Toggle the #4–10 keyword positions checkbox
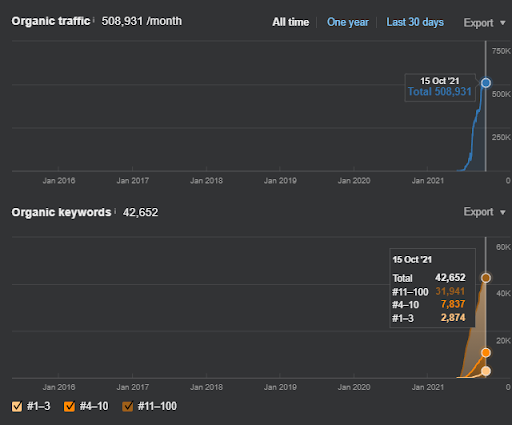The image size is (512, 425). (x=69, y=406)
